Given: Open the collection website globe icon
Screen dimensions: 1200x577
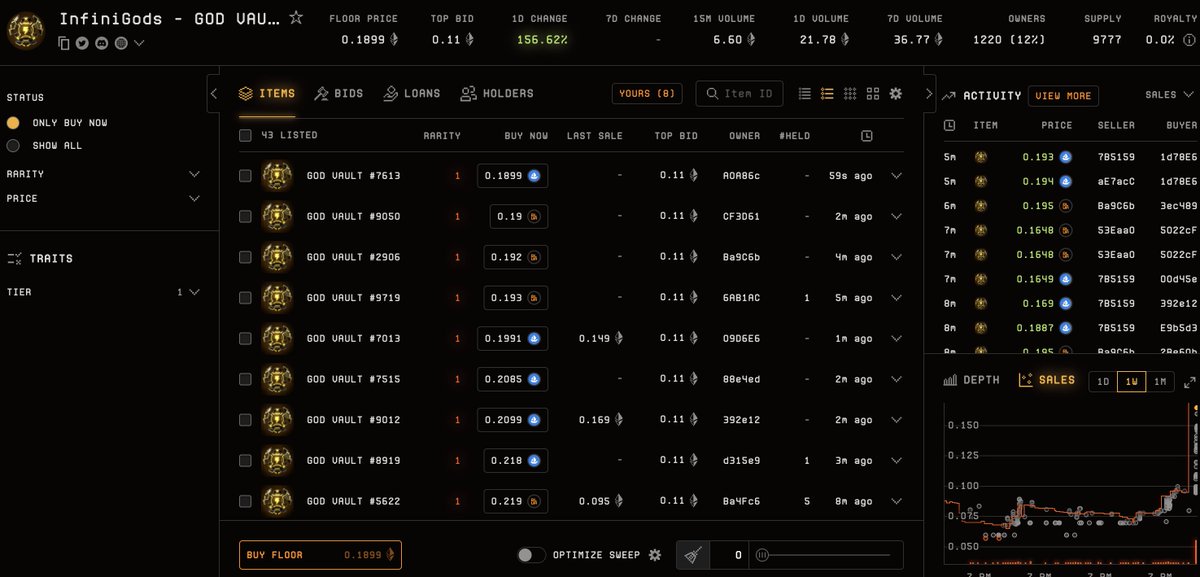Looking at the screenshot, I should (x=121, y=43).
